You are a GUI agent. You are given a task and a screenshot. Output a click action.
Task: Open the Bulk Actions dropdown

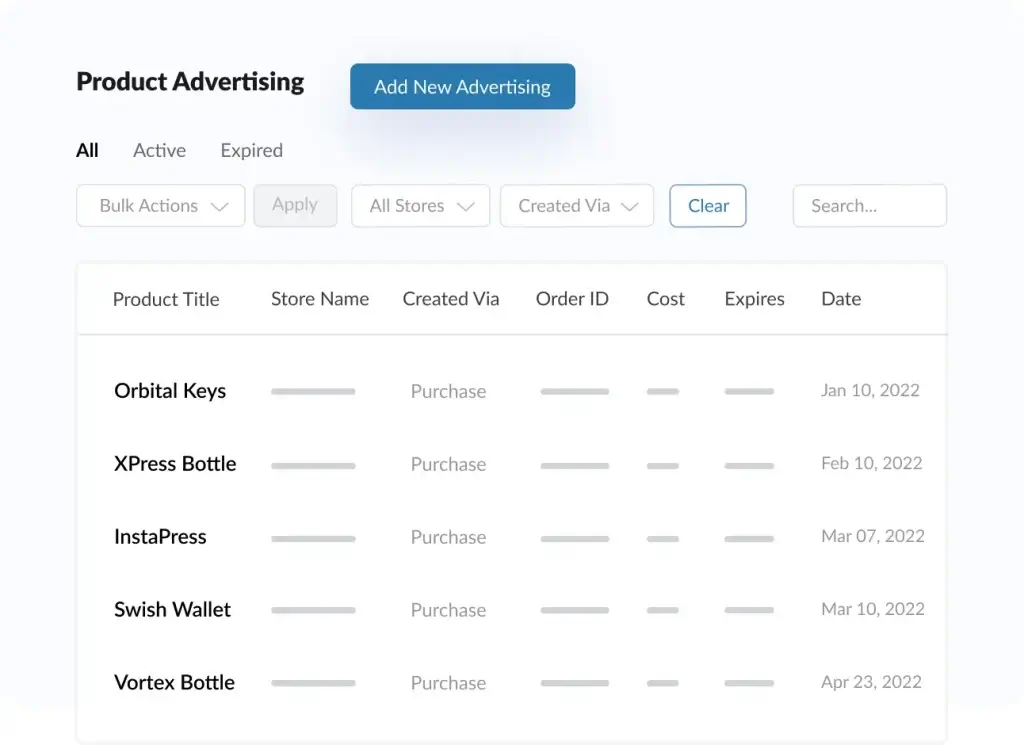point(161,206)
